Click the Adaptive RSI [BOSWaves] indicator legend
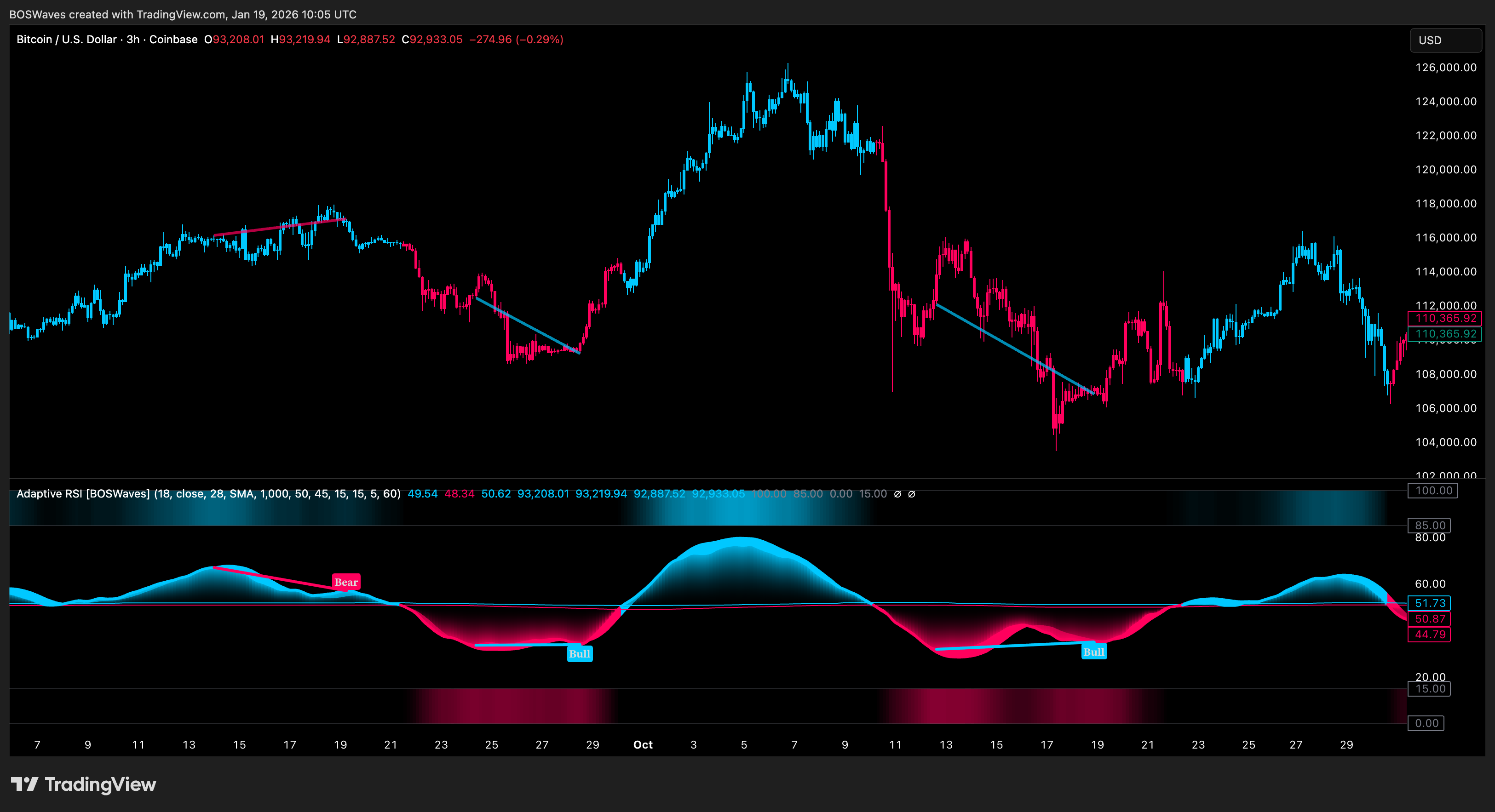The width and height of the screenshot is (1495, 812). pyautogui.click(x=208, y=493)
